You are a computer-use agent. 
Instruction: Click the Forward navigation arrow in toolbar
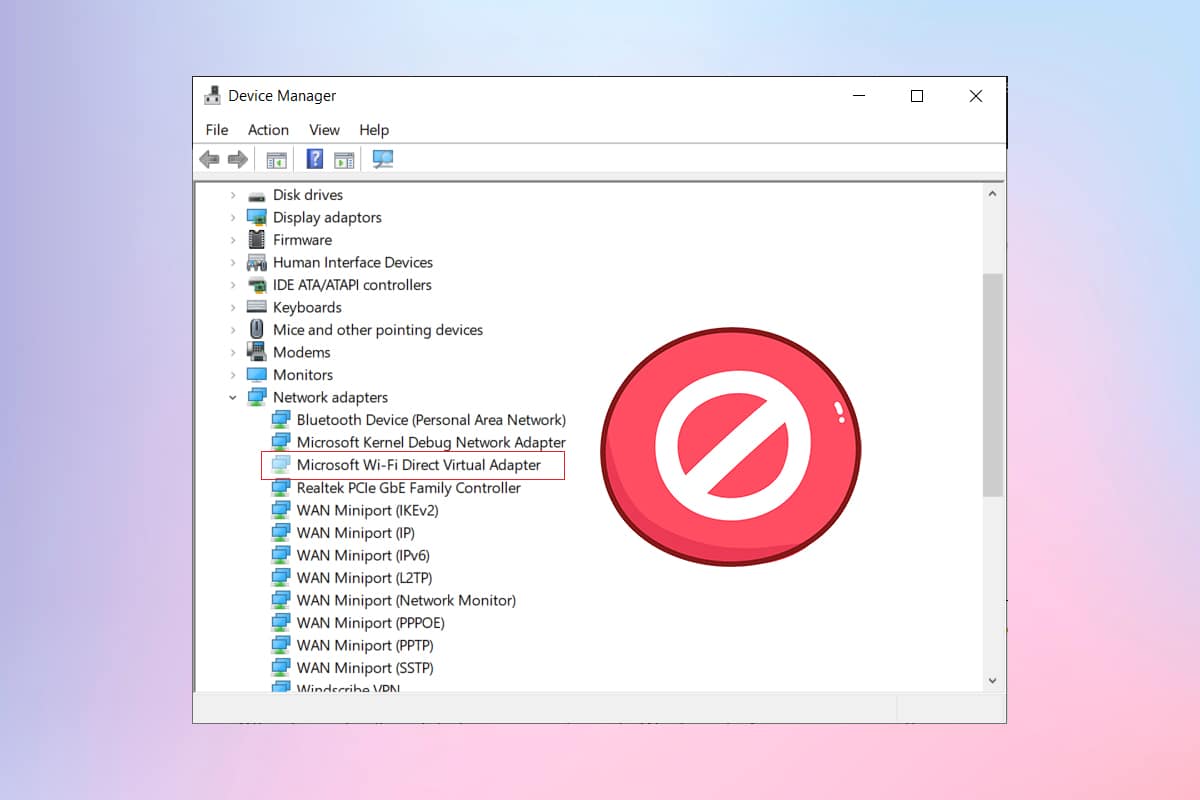pos(237,159)
